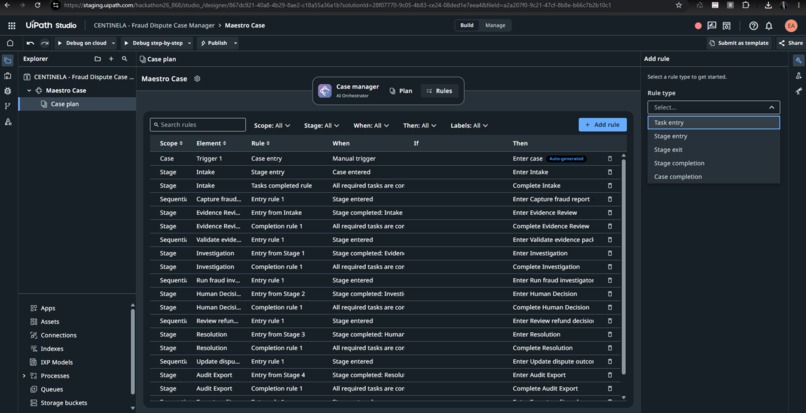This screenshot has width=806, height=413.
Task: Collapse the Maestro Case tree node
Action: 29,91
